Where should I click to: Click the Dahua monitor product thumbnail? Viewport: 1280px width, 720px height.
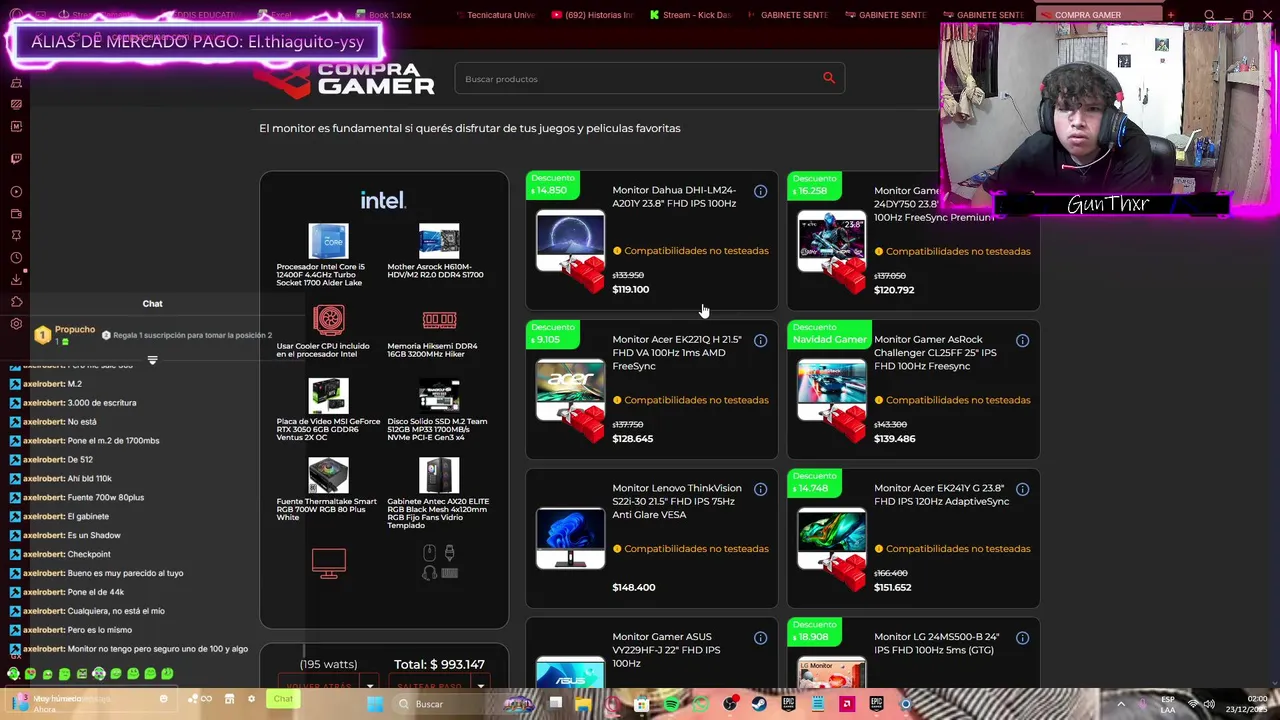point(570,241)
